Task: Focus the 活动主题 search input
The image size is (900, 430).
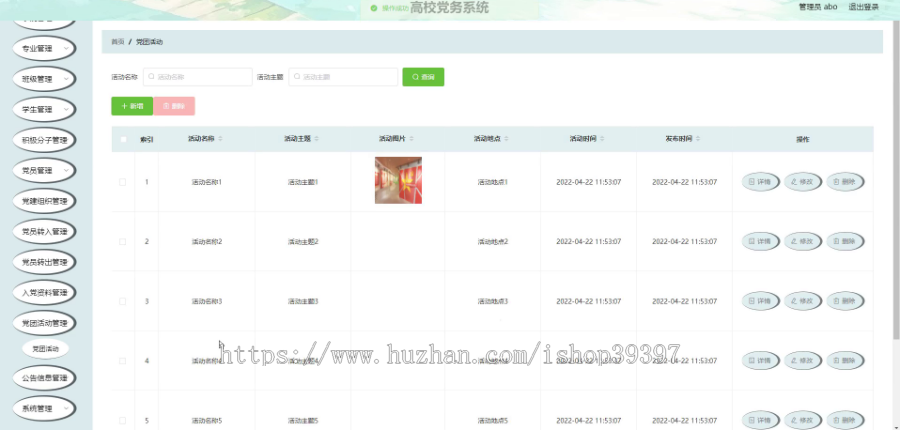Action: pyautogui.click(x=343, y=77)
